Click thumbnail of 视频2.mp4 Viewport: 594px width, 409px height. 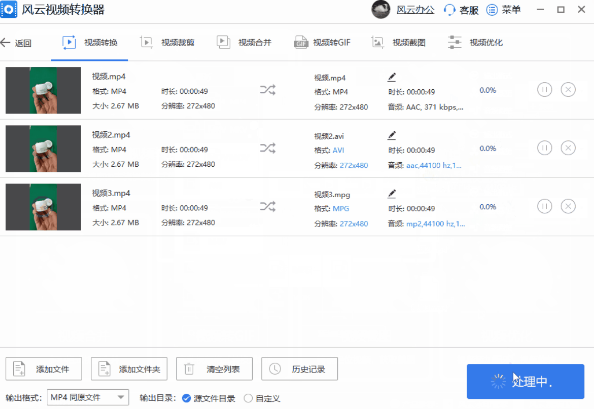tap(43, 148)
